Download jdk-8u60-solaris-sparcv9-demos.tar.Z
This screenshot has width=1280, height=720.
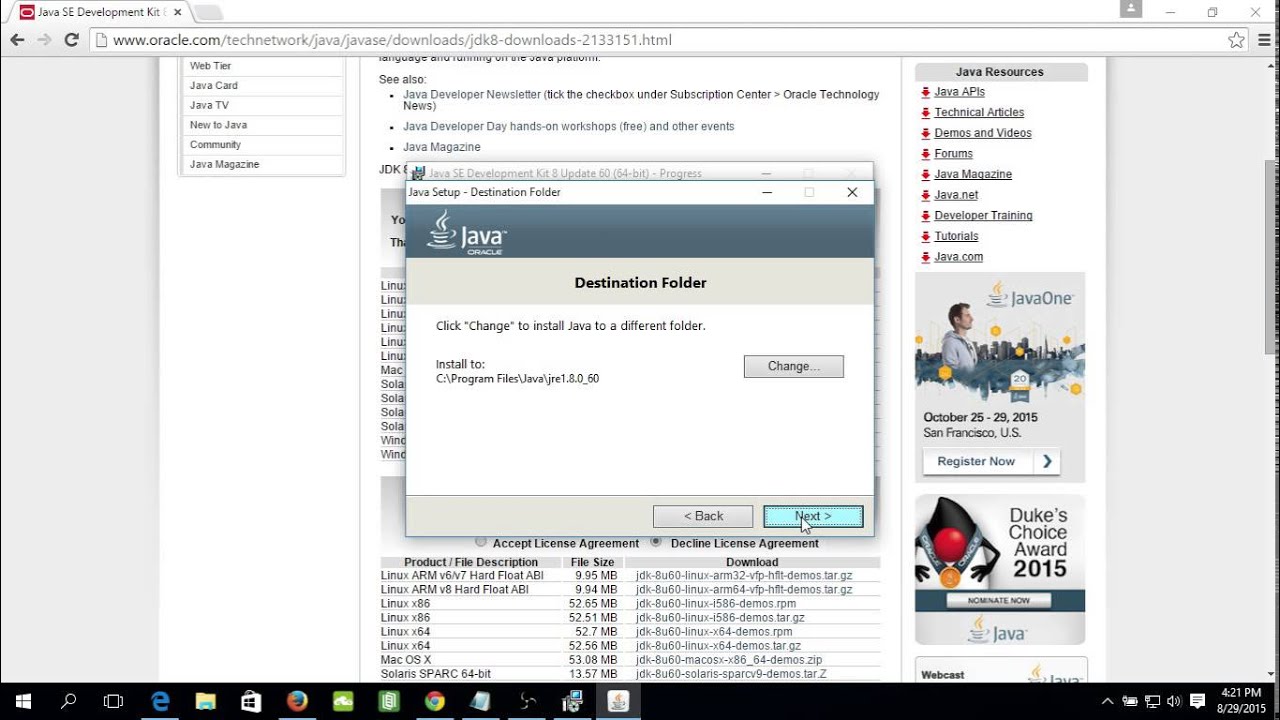pyautogui.click(x=731, y=674)
